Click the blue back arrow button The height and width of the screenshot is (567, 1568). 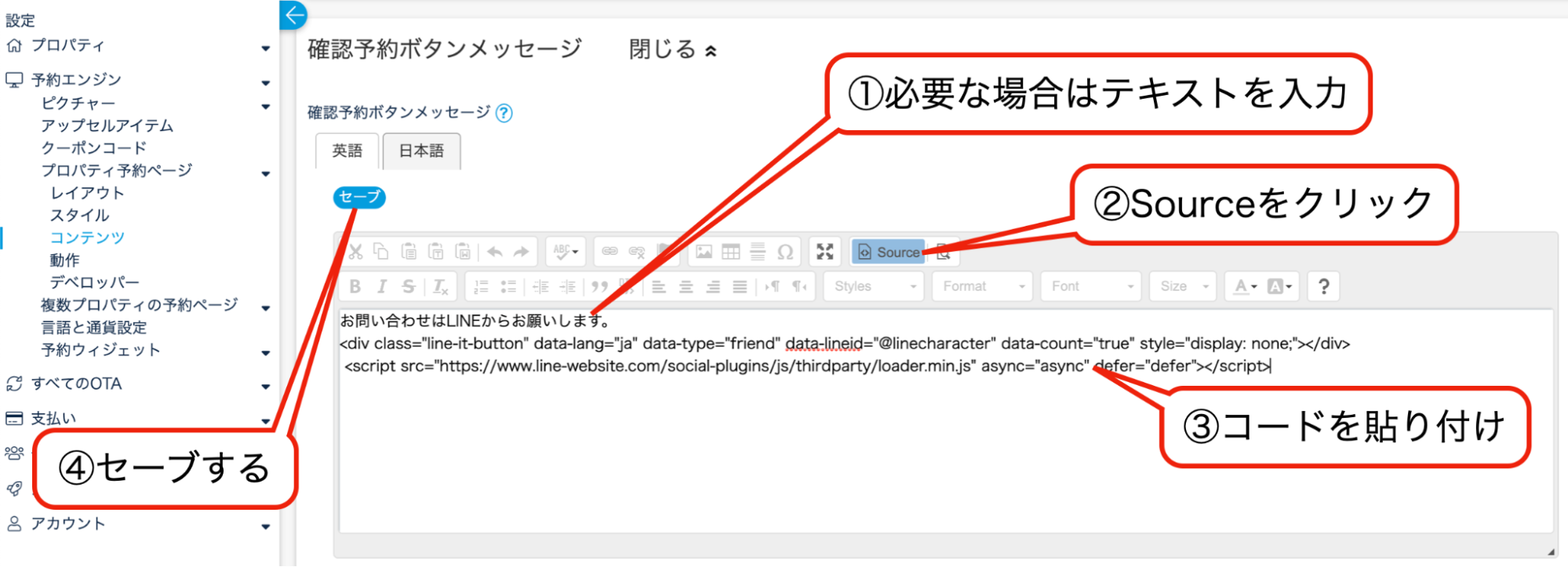coord(294,15)
